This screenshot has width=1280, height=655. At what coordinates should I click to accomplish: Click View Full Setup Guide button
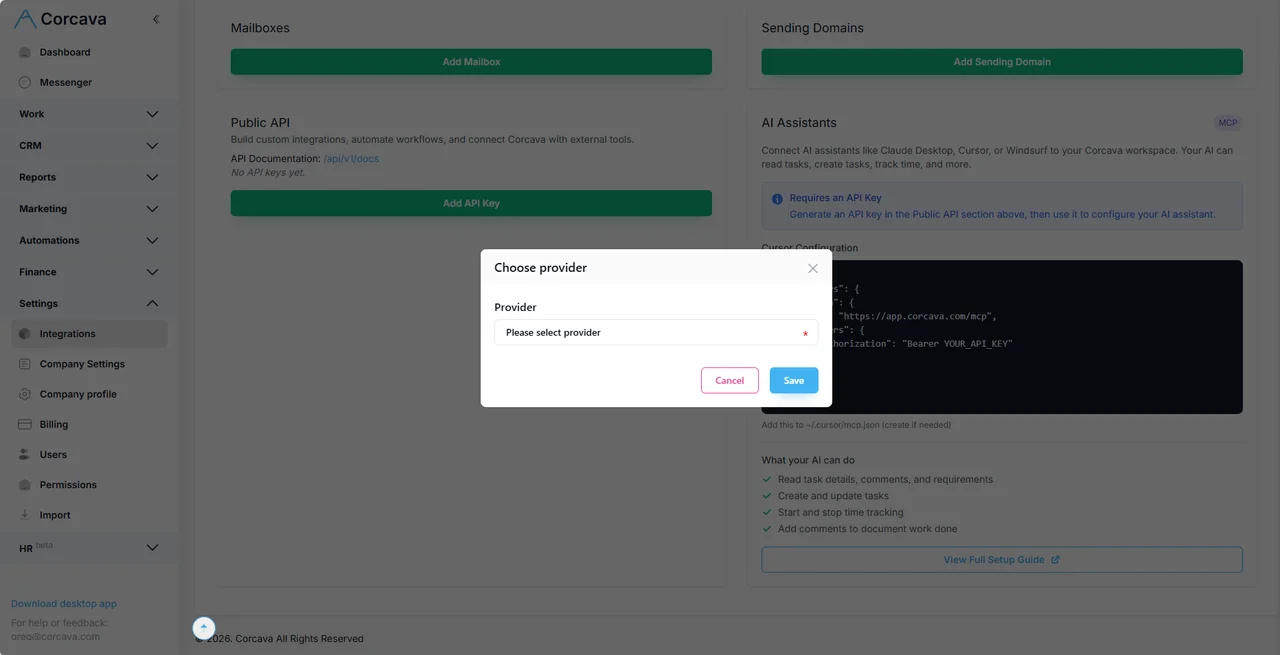1002,560
